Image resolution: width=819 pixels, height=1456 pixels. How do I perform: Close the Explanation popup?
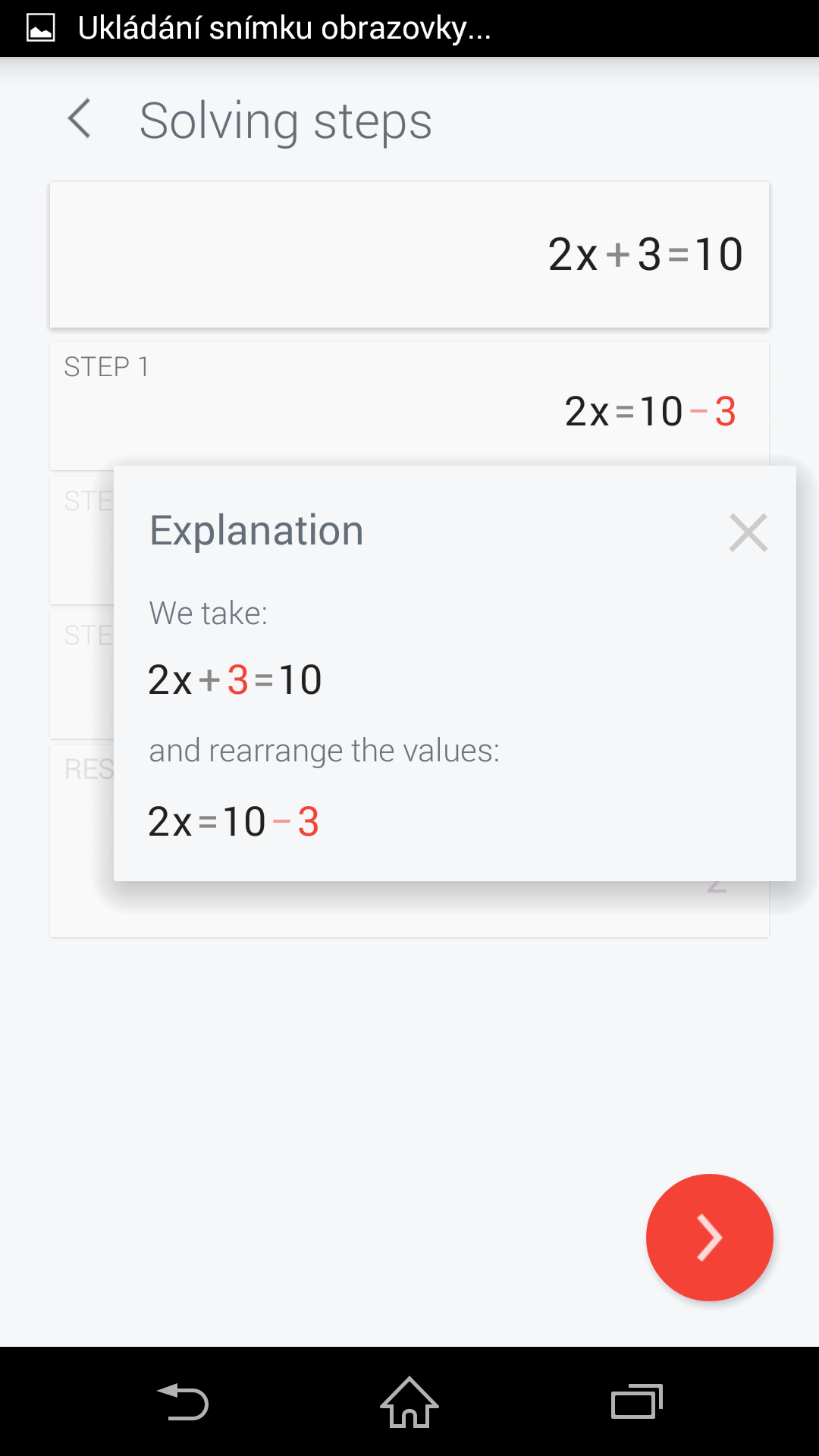tap(748, 532)
